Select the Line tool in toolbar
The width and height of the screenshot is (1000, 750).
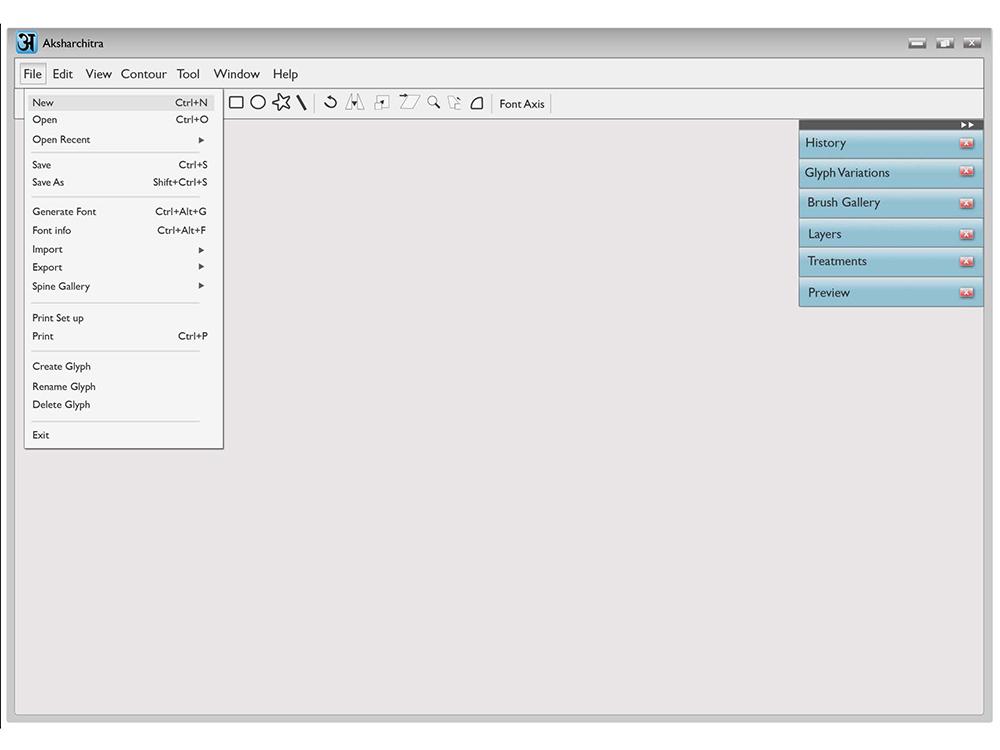[301, 103]
